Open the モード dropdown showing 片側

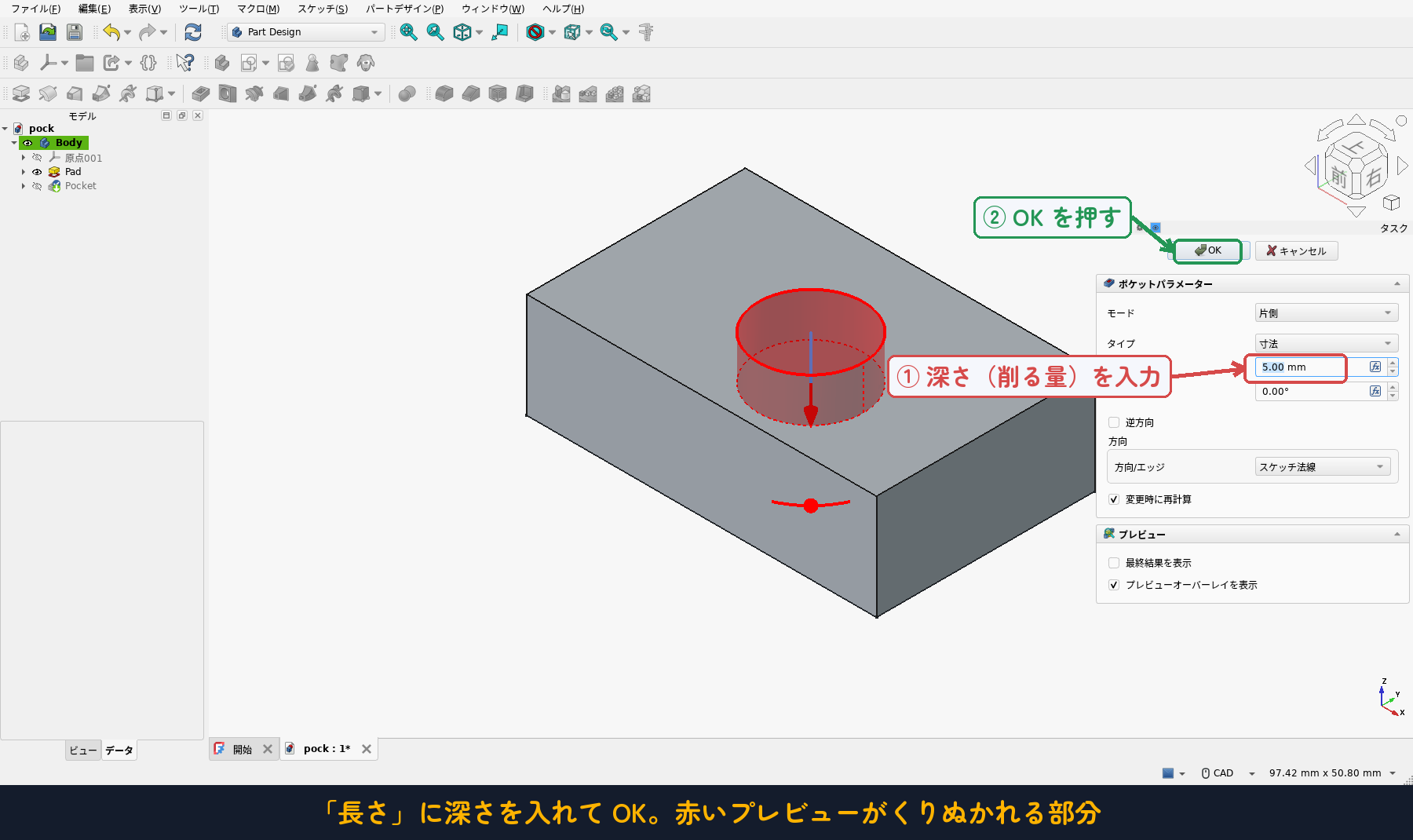(1326, 312)
